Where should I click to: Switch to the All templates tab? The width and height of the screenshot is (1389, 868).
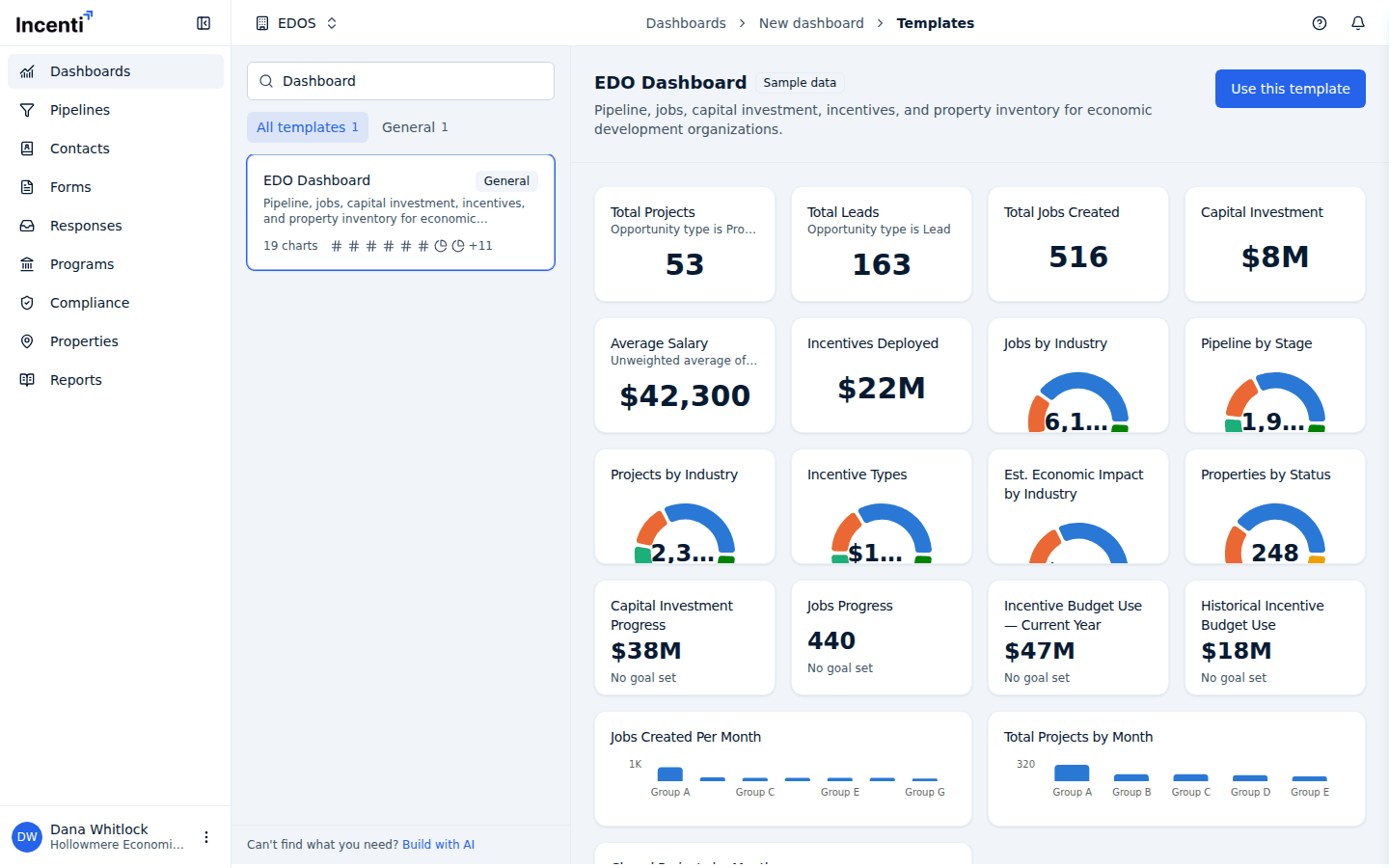pyautogui.click(x=308, y=127)
